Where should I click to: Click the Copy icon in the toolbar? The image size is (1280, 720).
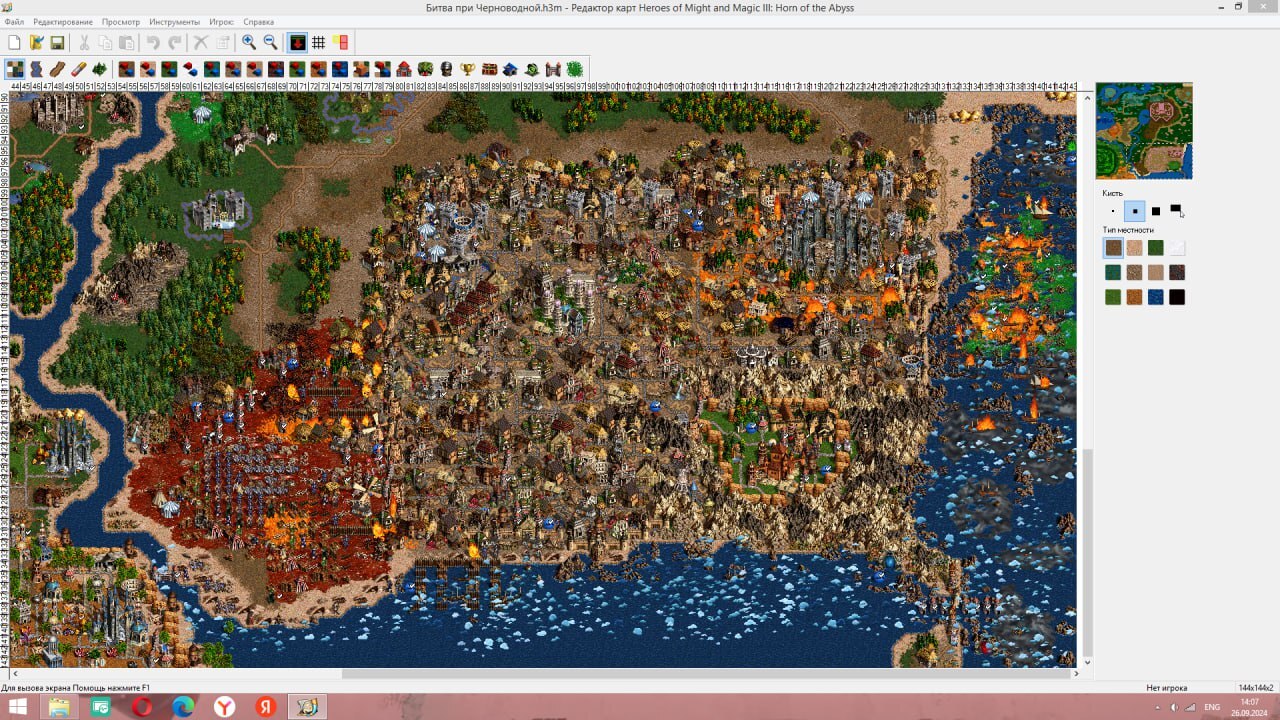coord(105,42)
